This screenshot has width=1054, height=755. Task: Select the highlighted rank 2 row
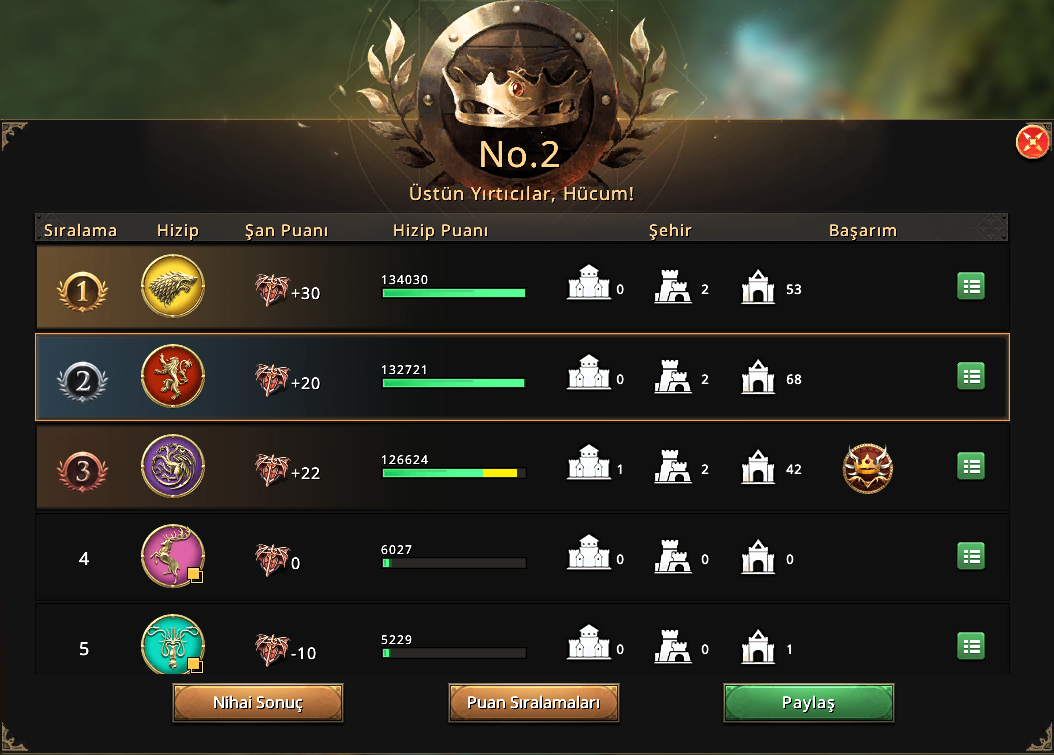[x=522, y=377]
